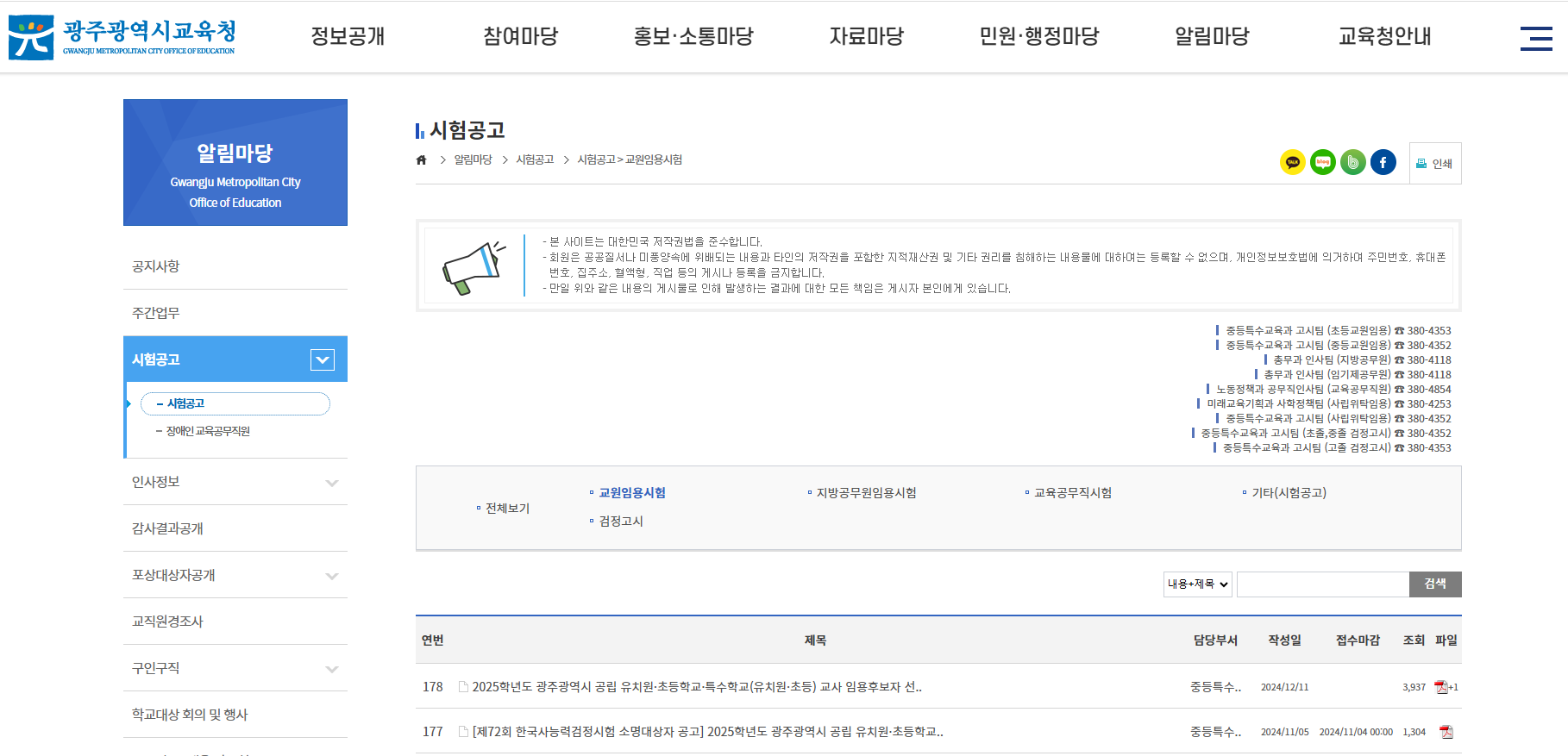Click the 알림마당 breadcrumb link

click(473, 159)
